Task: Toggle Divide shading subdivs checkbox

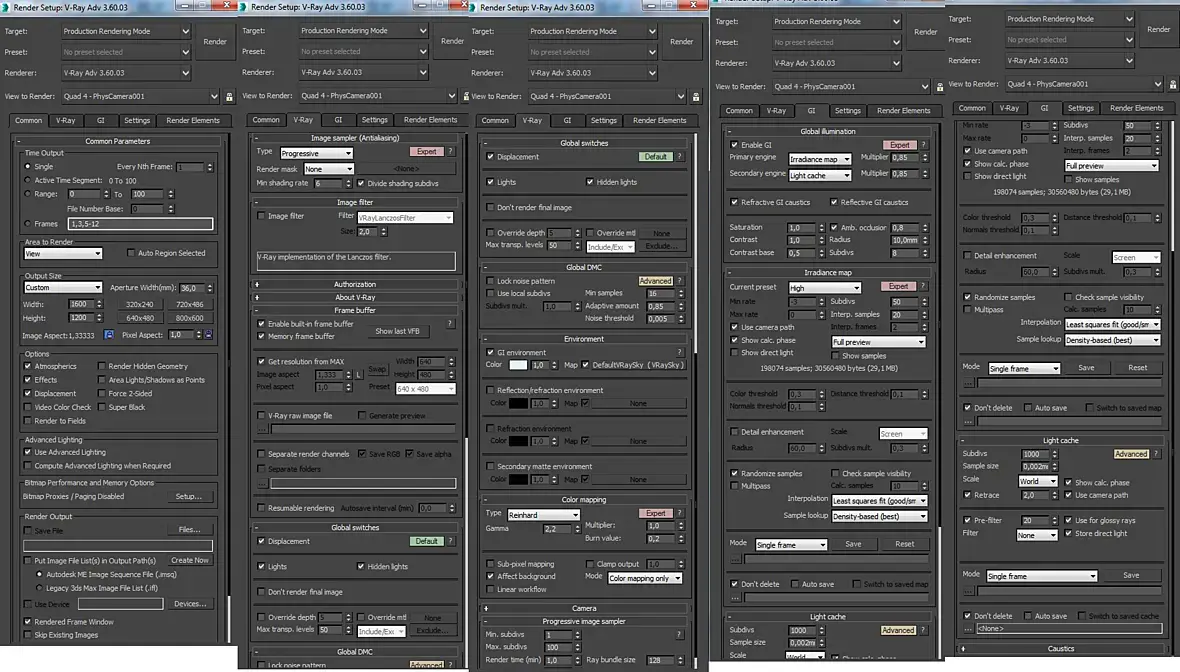Action: (361, 183)
